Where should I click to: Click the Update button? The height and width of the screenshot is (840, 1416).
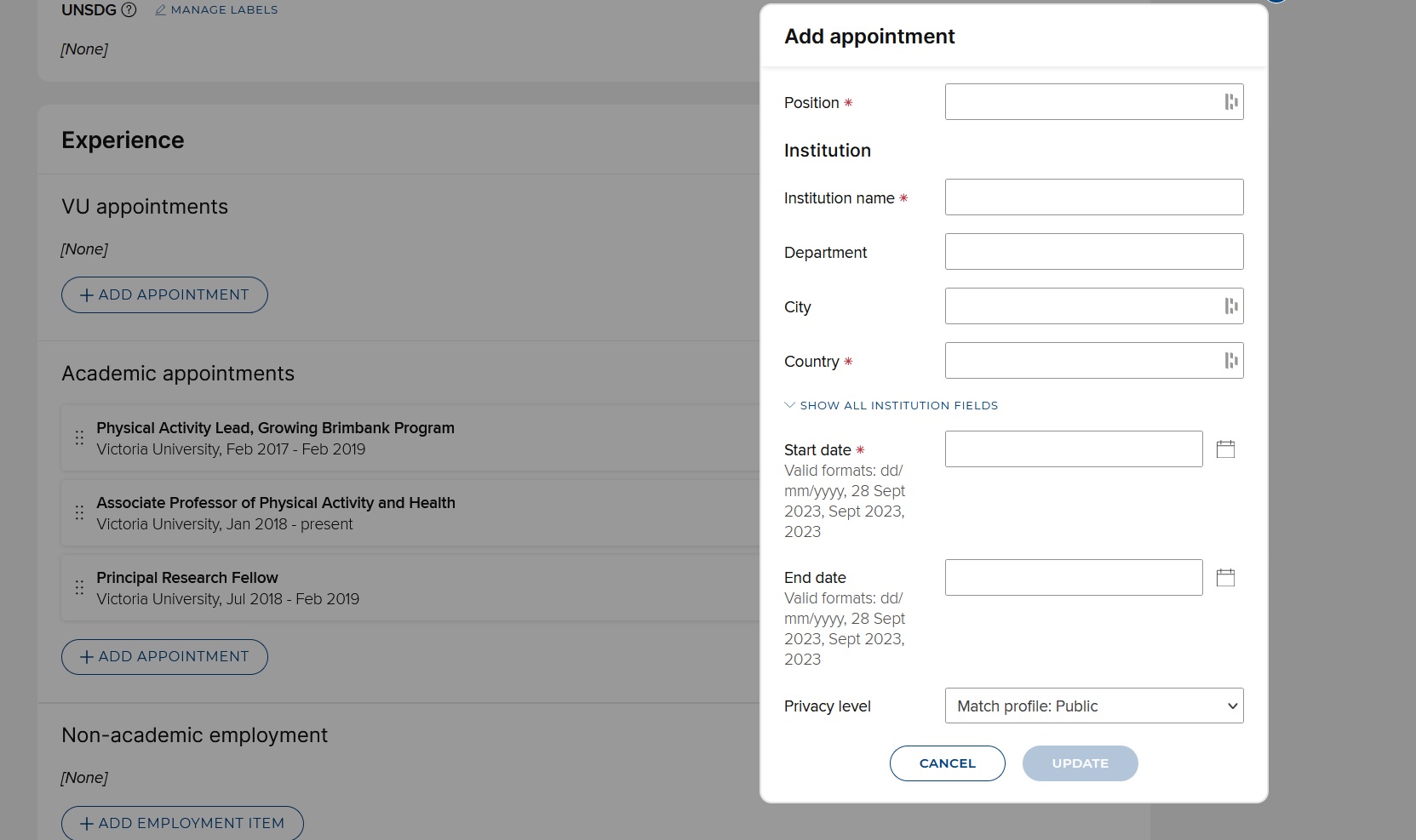pyautogui.click(x=1080, y=763)
